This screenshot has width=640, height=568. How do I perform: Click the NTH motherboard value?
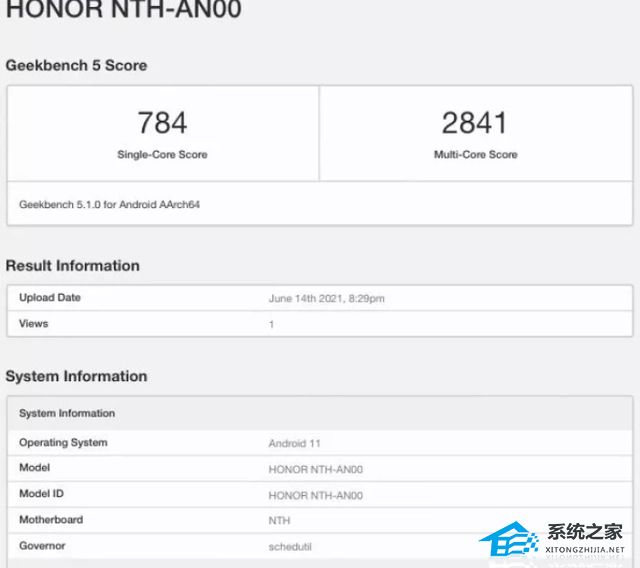[x=279, y=521]
